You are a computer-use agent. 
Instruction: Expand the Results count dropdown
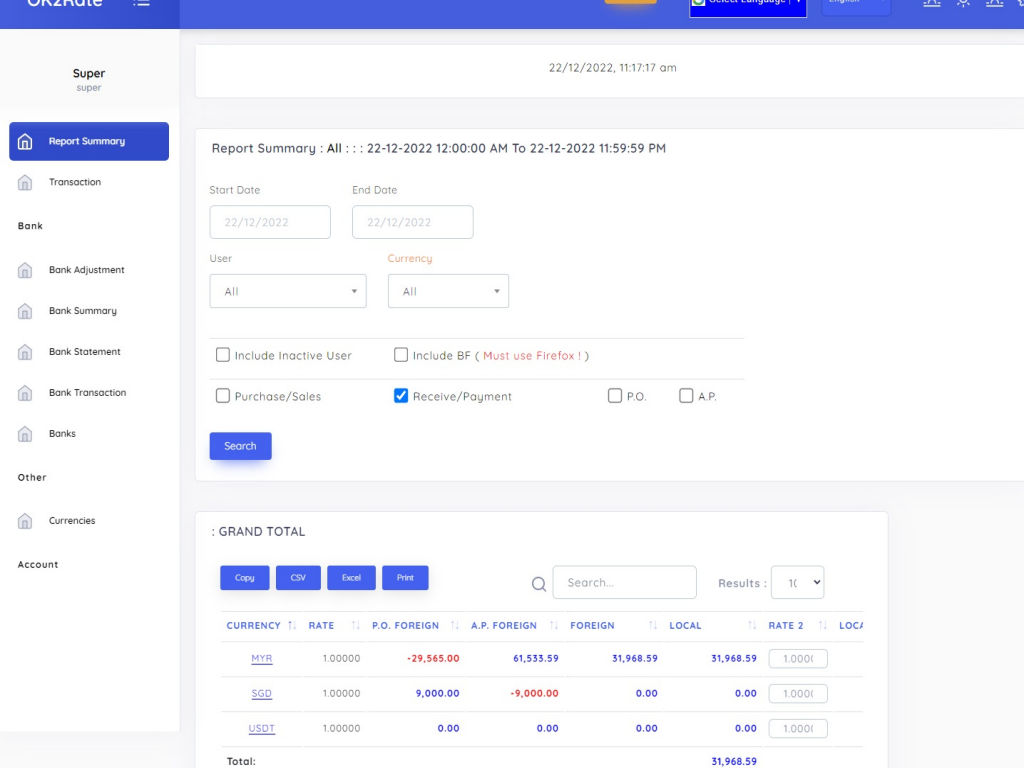coord(797,582)
